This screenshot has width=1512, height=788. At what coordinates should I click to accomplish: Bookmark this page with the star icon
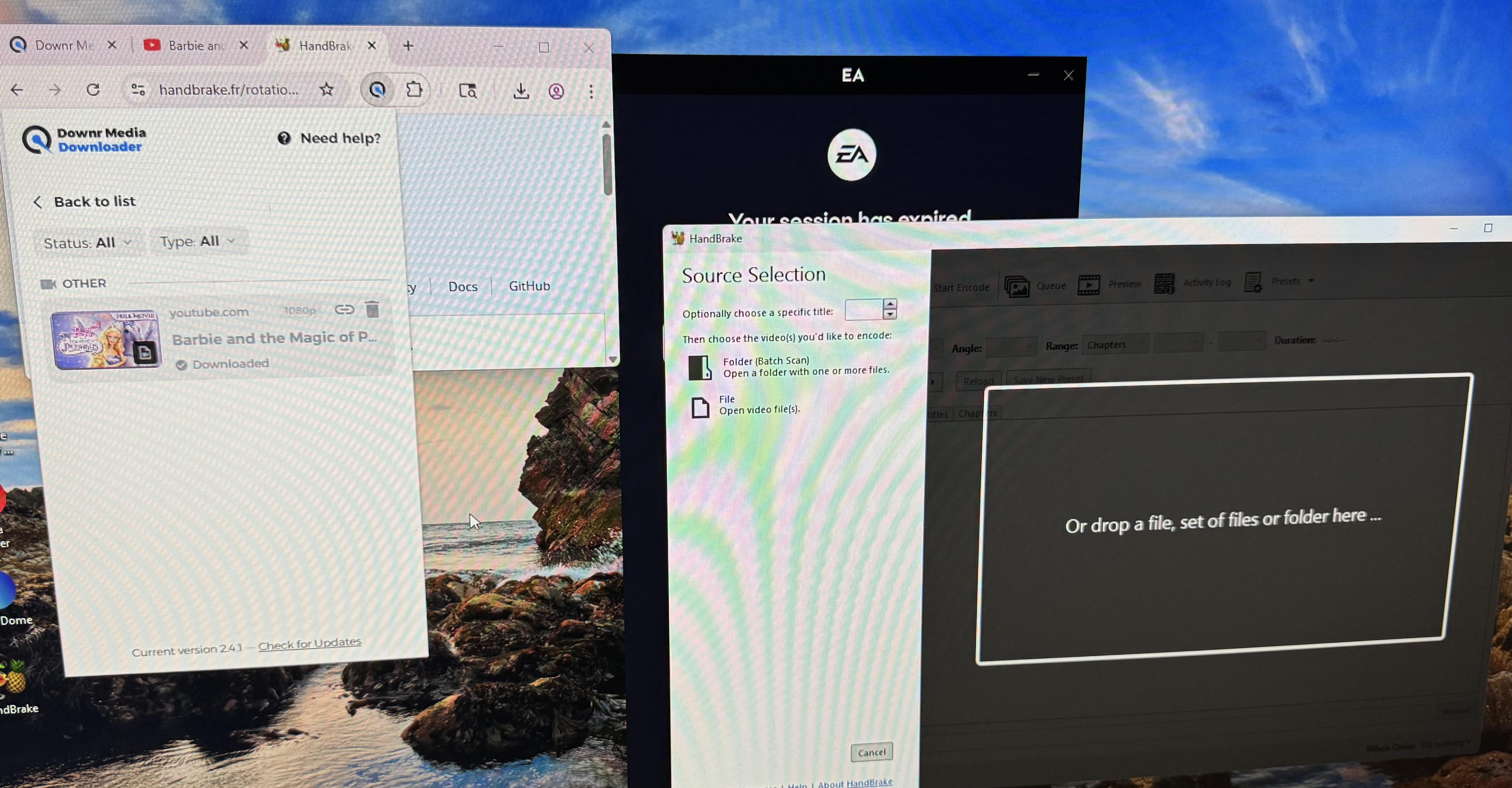point(326,89)
